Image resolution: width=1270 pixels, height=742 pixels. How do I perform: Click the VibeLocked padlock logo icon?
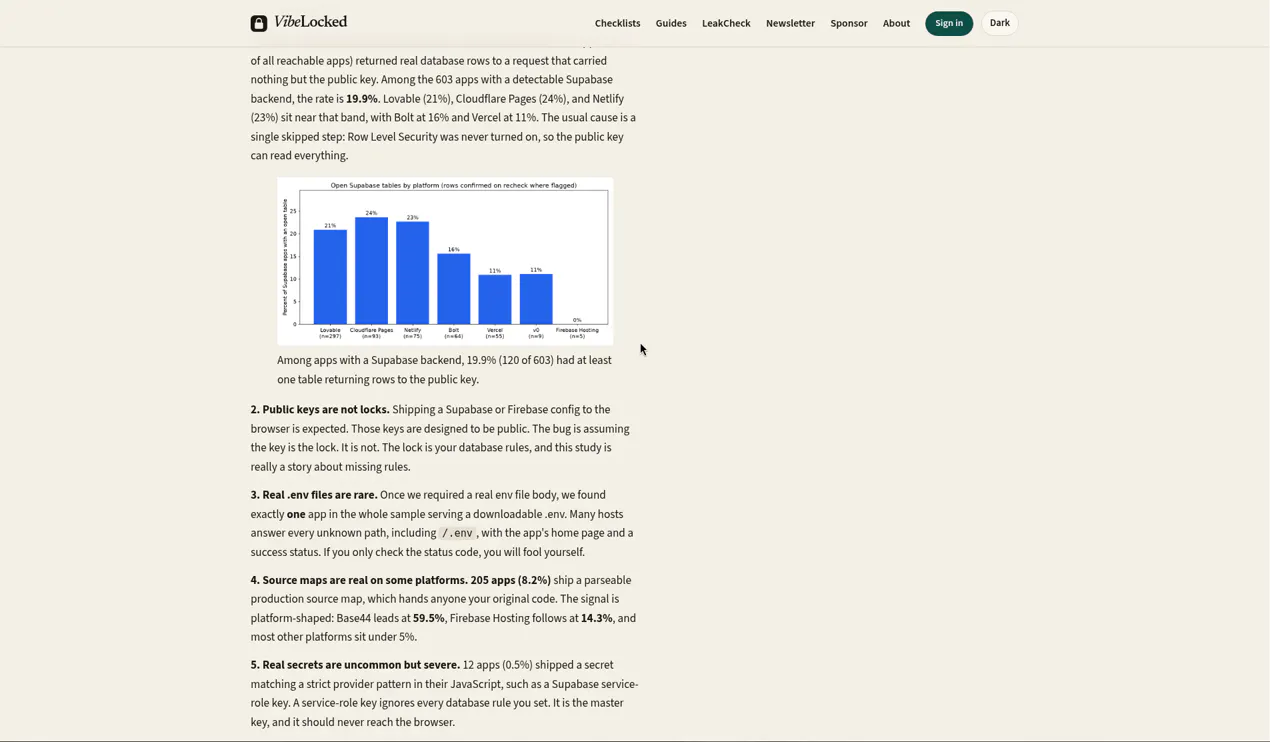pos(259,23)
